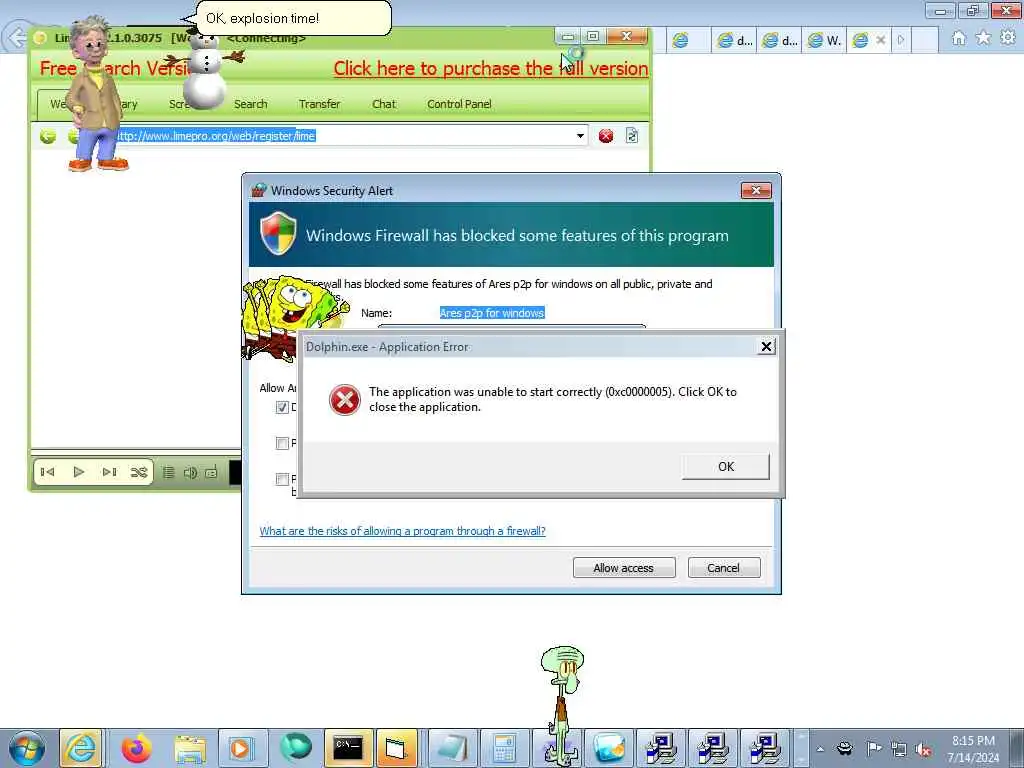
Task: Click the third network computers taskbar icon
Action: (765, 748)
